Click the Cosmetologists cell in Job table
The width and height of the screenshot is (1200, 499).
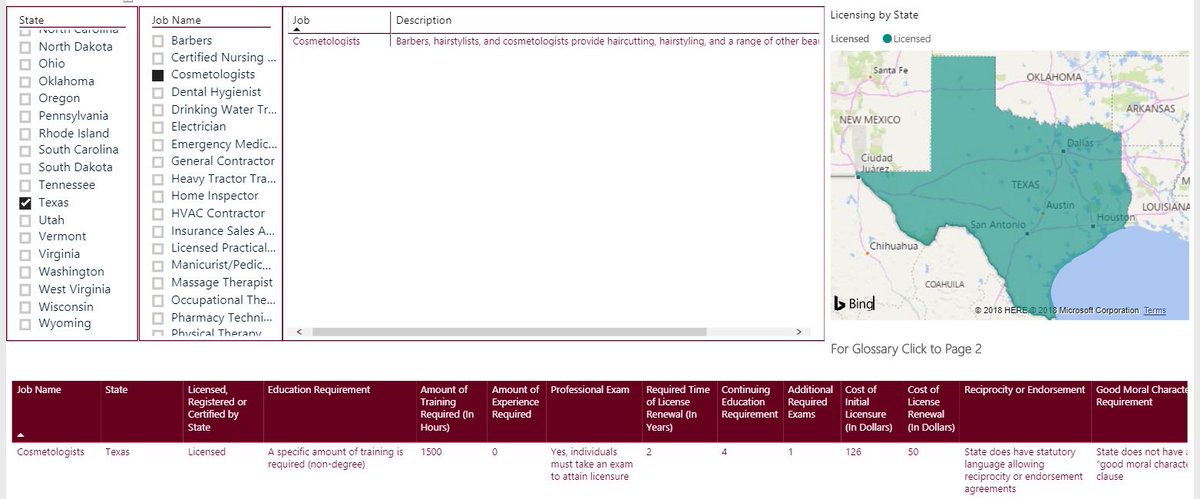[327, 41]
